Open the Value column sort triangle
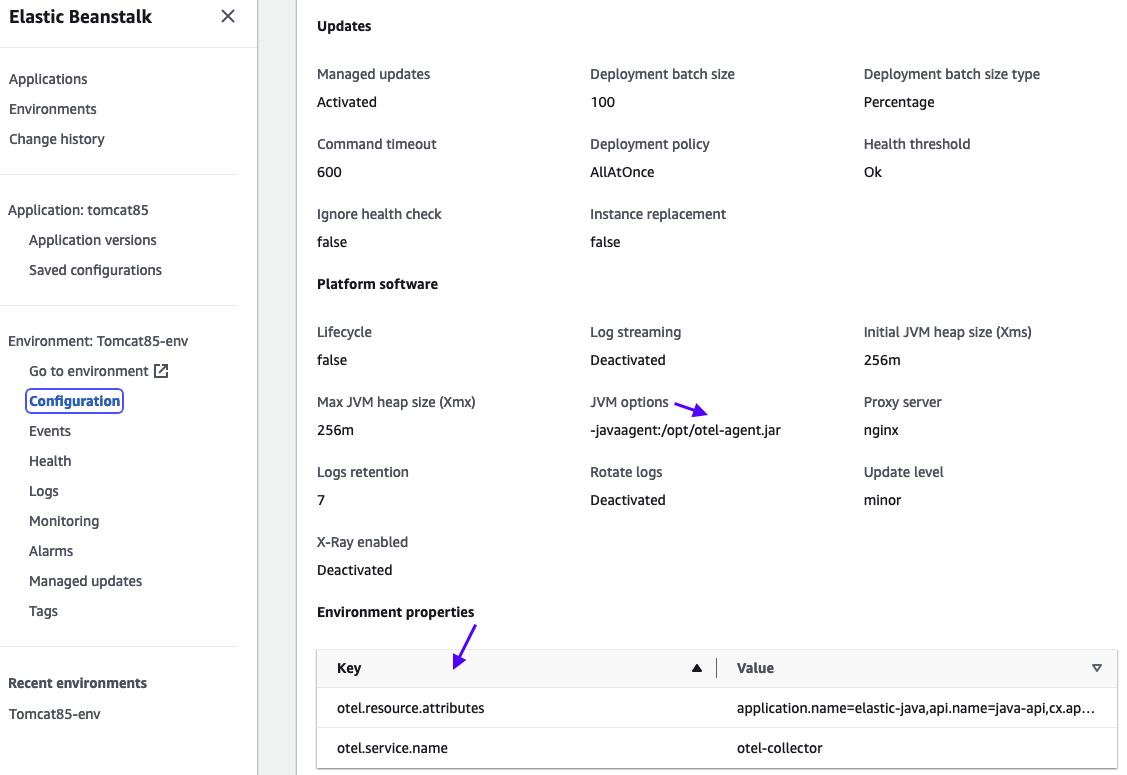 1096,668
